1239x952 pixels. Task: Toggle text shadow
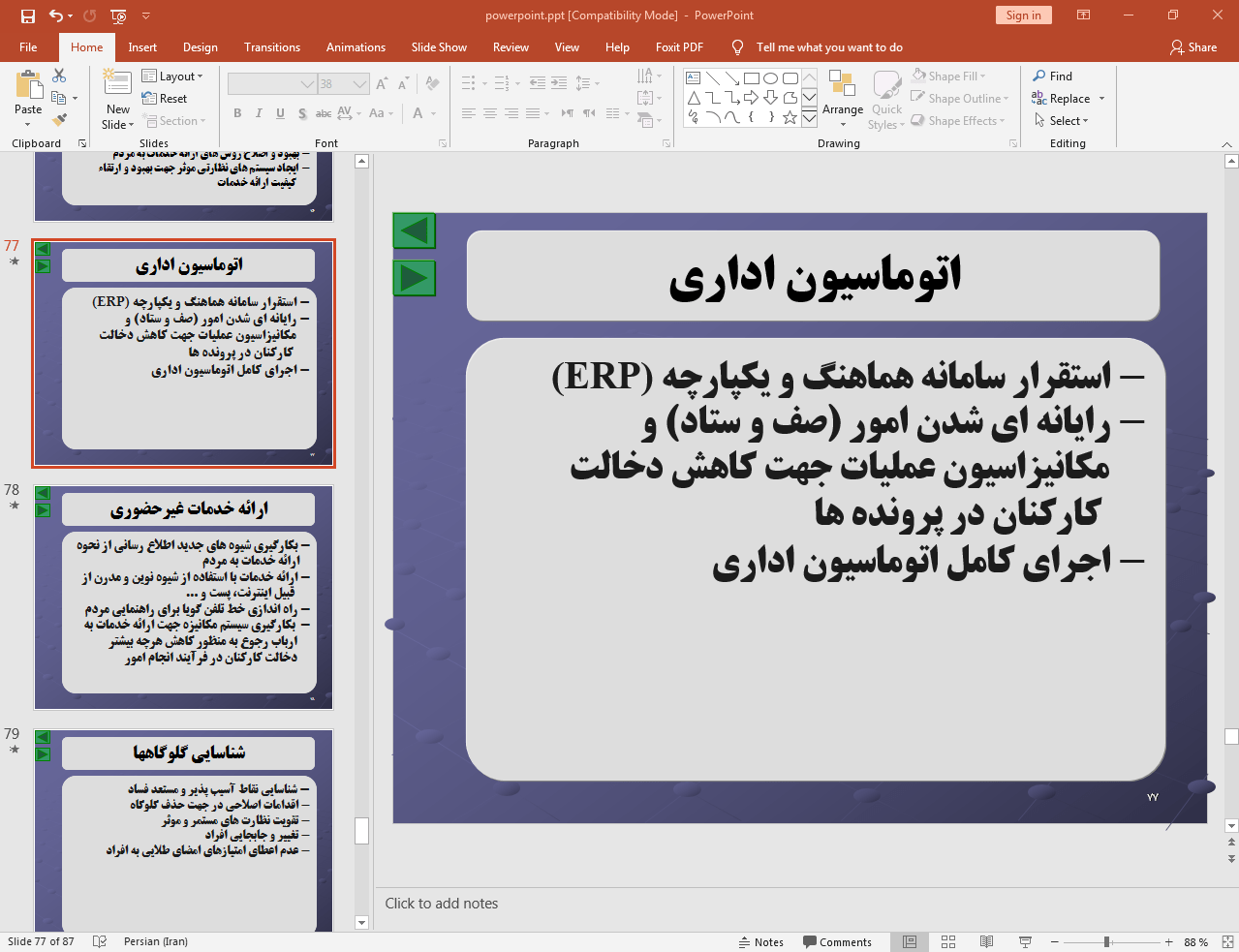click(x=302, y=113)
